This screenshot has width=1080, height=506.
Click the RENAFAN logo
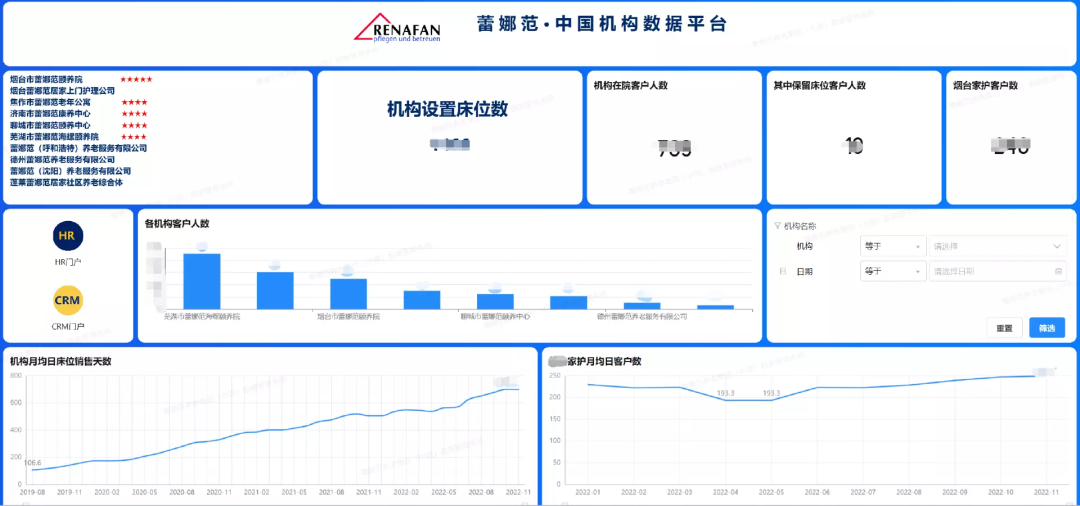[x=397, y=28]
